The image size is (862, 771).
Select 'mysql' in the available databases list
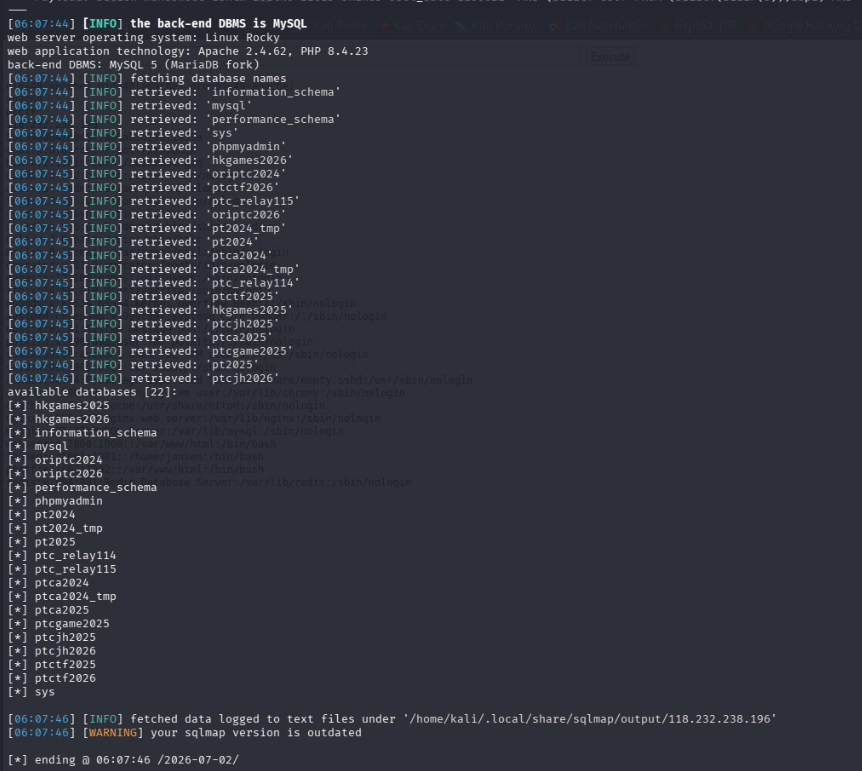point(52,447)
